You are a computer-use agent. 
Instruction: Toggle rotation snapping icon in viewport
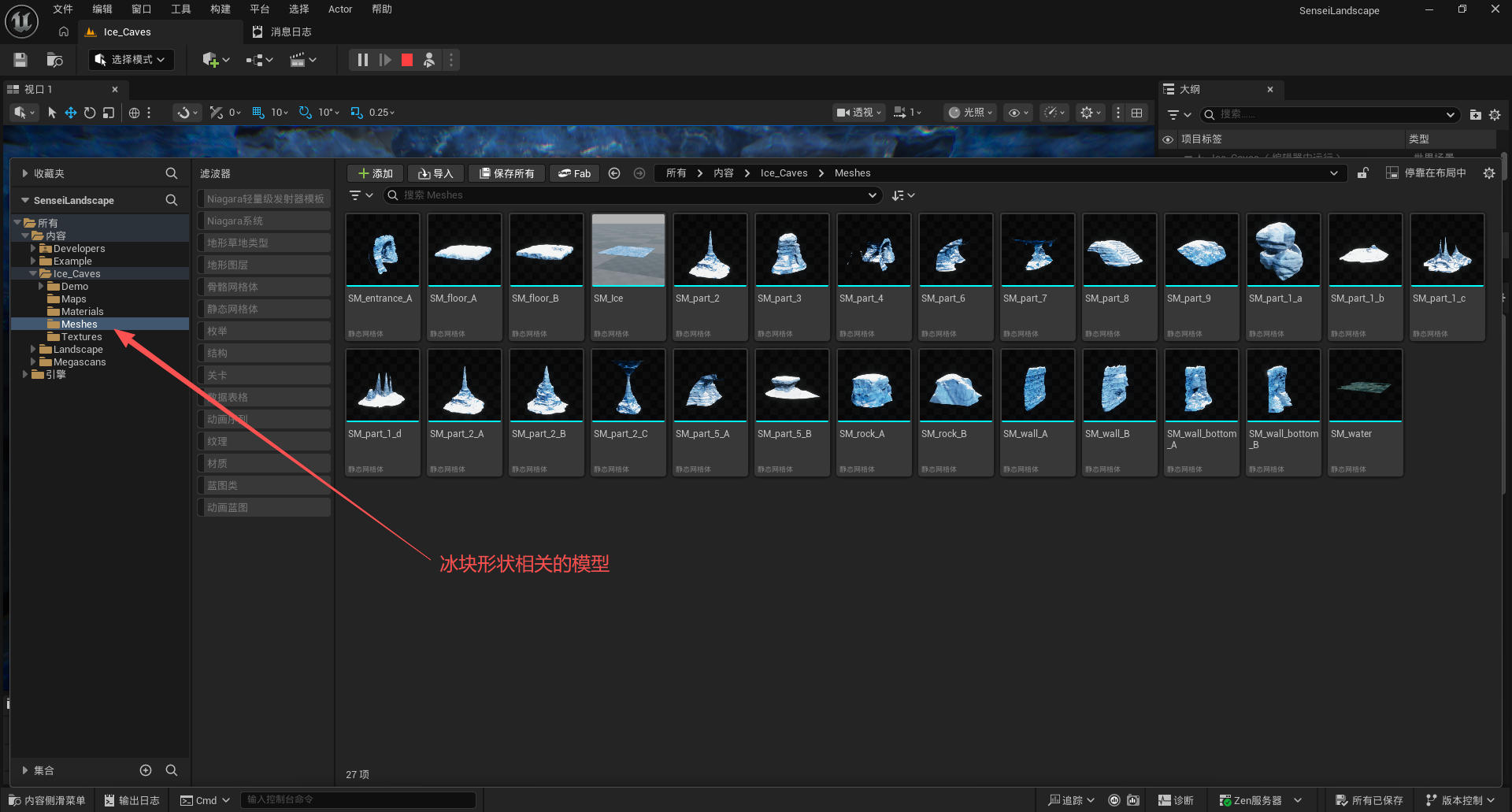pos(306,113)
